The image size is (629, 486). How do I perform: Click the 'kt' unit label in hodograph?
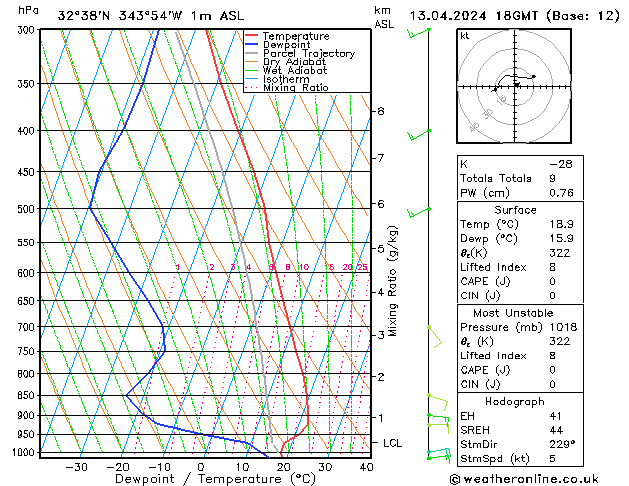[x=465, y=36]
